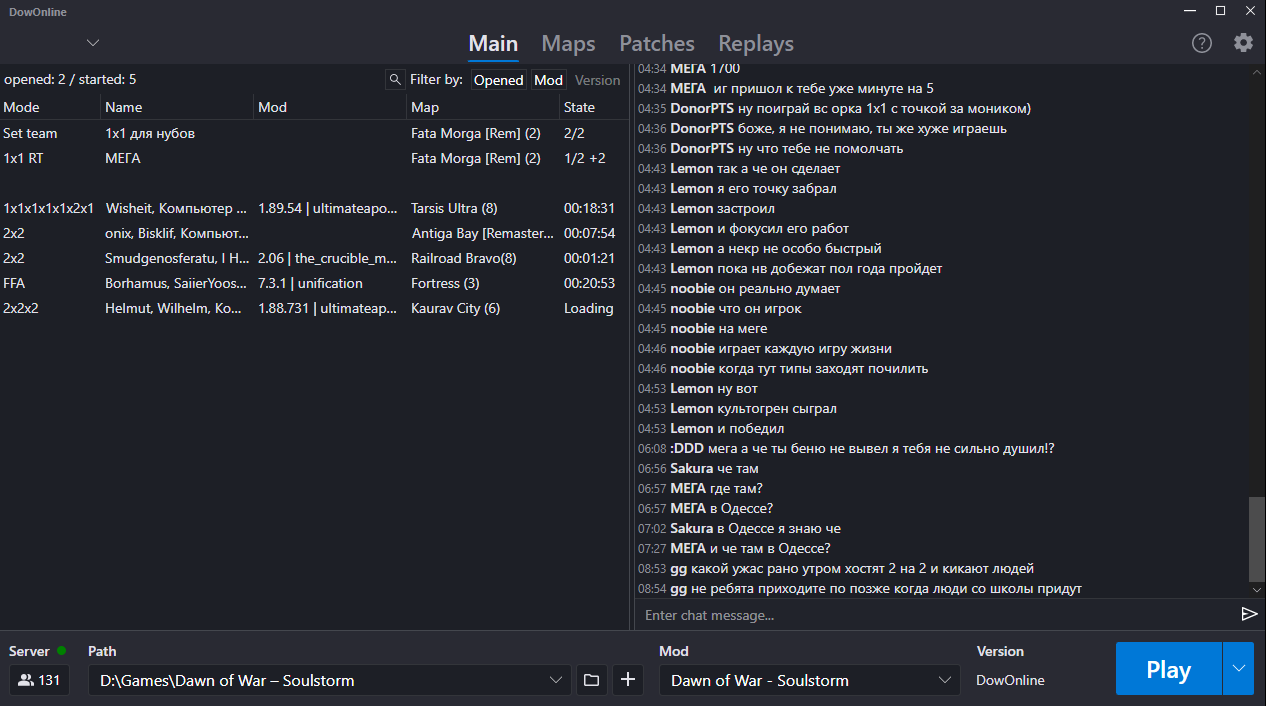Toggle the Version filter

click(597, 80)
